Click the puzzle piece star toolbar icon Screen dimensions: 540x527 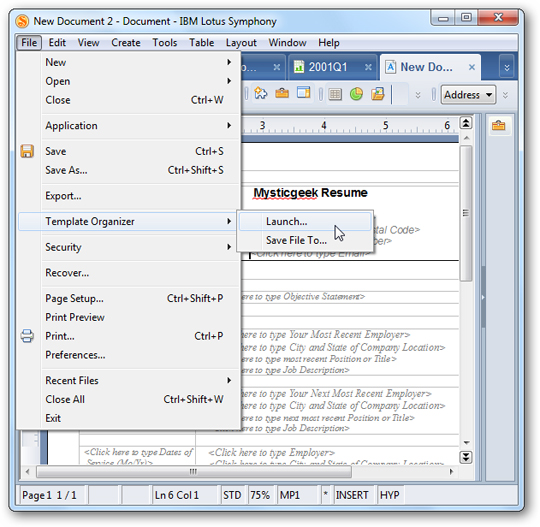261,93
